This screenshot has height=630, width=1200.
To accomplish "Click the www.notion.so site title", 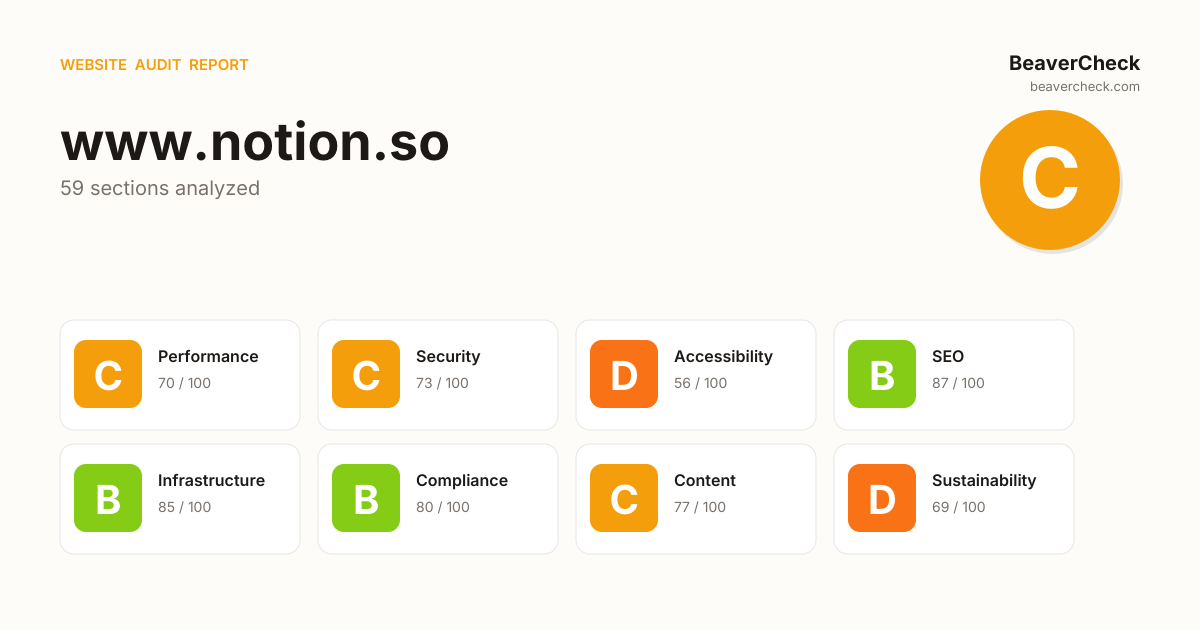I will (x=255, y=142).
